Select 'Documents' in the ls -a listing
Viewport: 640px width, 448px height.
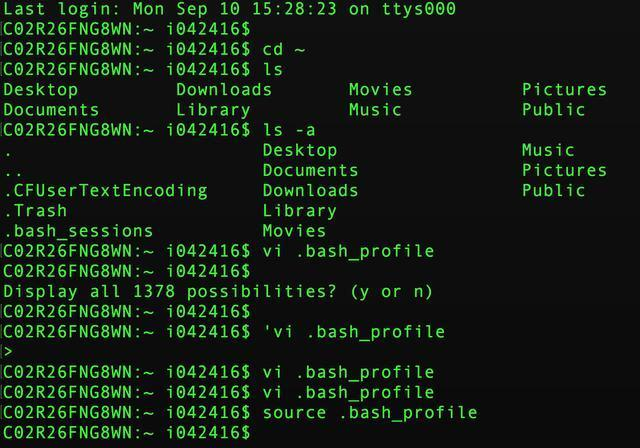pyautogui.click(x=310, y=171)
